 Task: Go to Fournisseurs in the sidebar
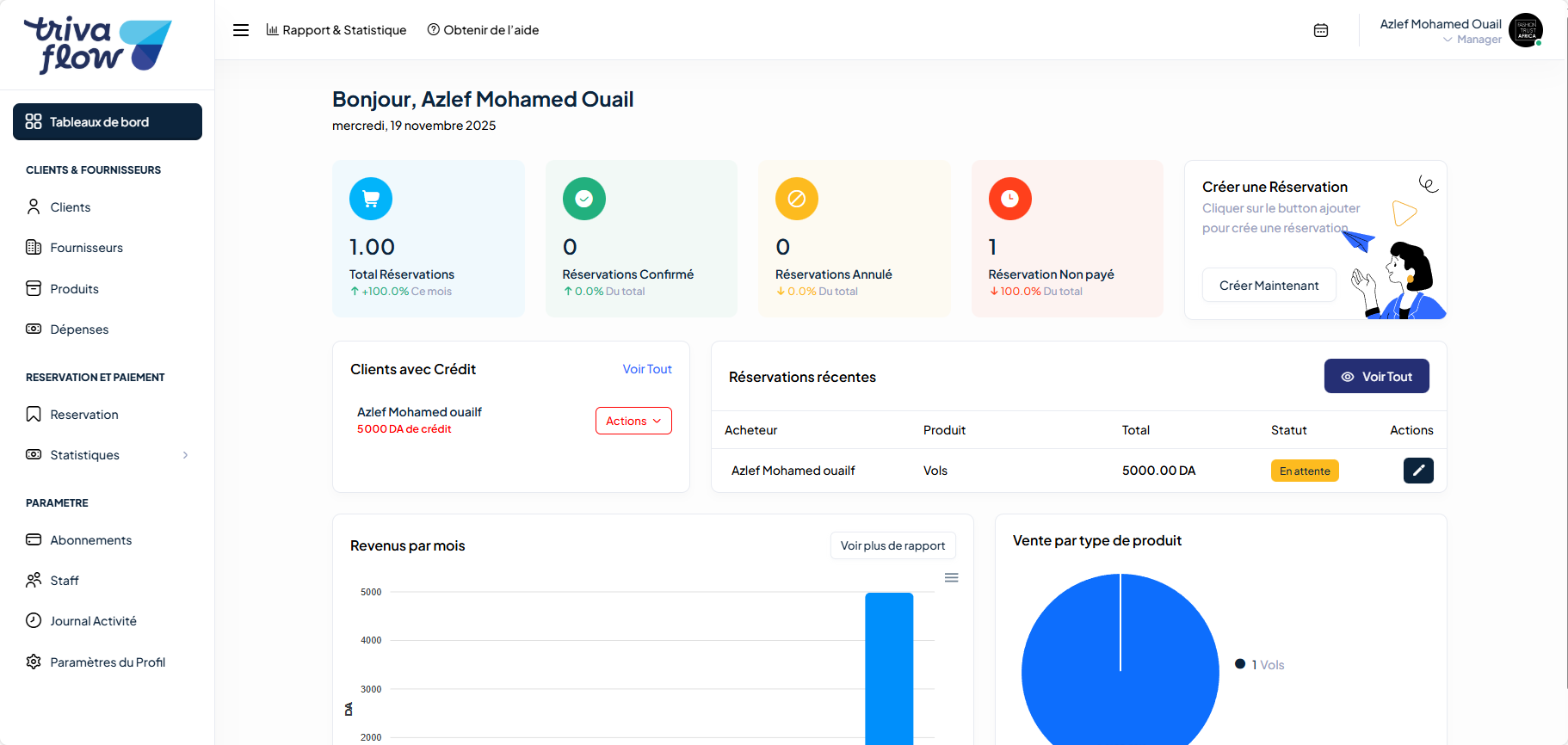[x=86, y=248]
